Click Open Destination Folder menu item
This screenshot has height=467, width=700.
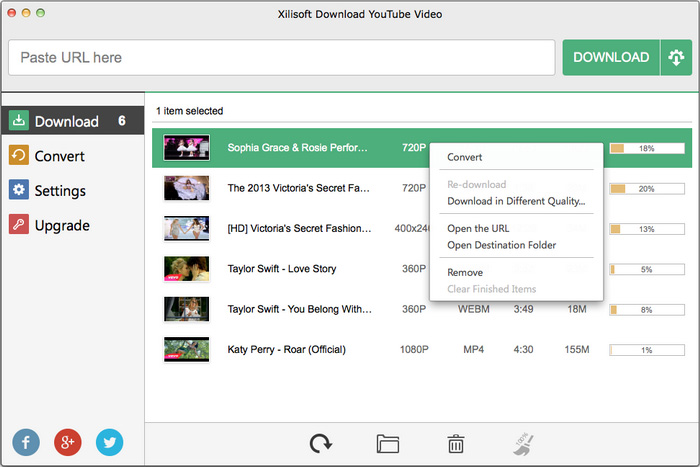(501, 245)
